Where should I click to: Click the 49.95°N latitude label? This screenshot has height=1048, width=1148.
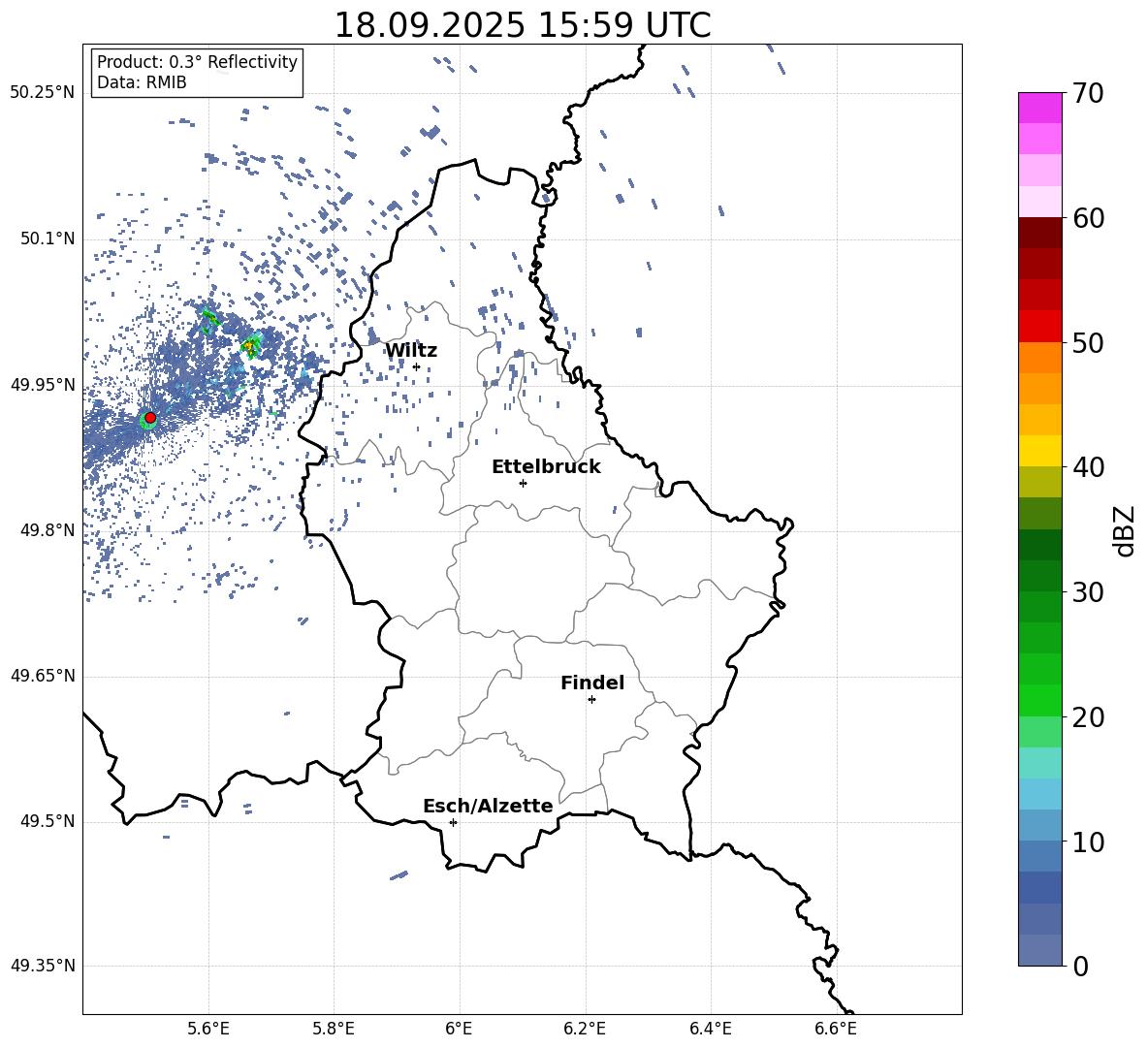[43, 385]
